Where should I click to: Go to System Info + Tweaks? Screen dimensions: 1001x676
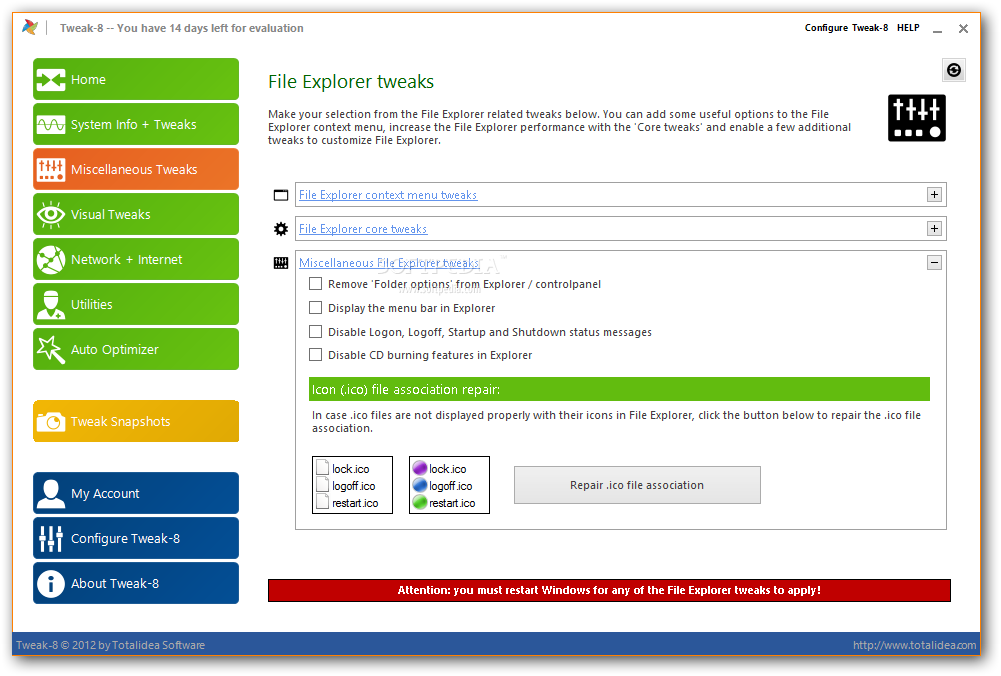(x=136, y=124)
